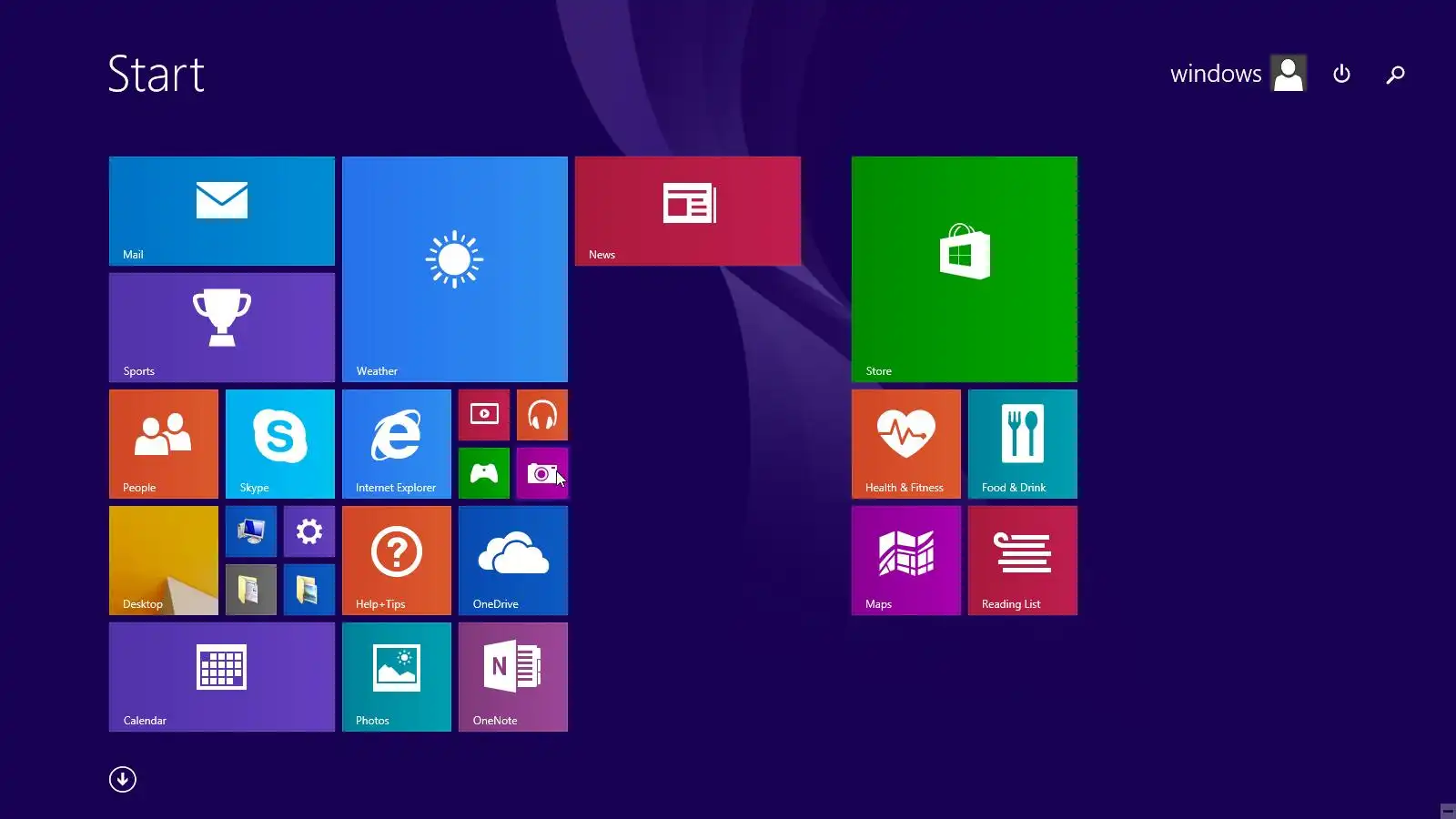This screenshot has width=1456, height=819.
Task: Go to the Desktop tile
Action: click(164, 561)
